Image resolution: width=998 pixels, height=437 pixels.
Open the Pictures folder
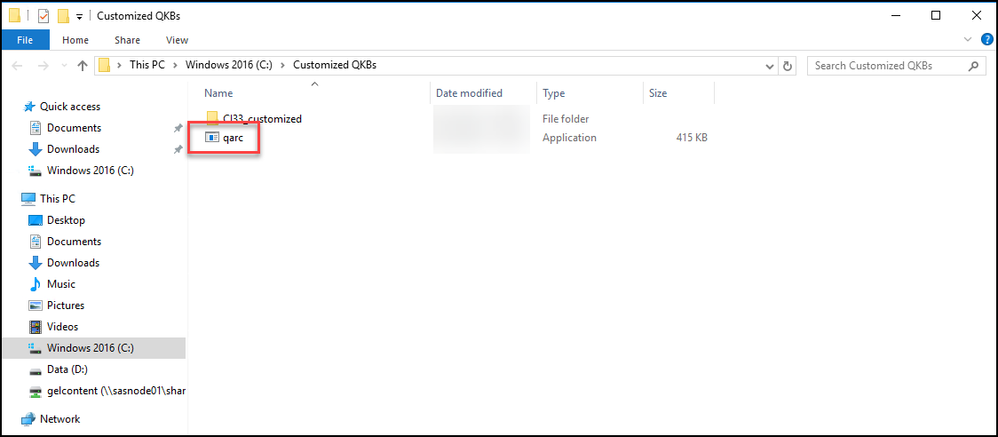tap(66, 305)
